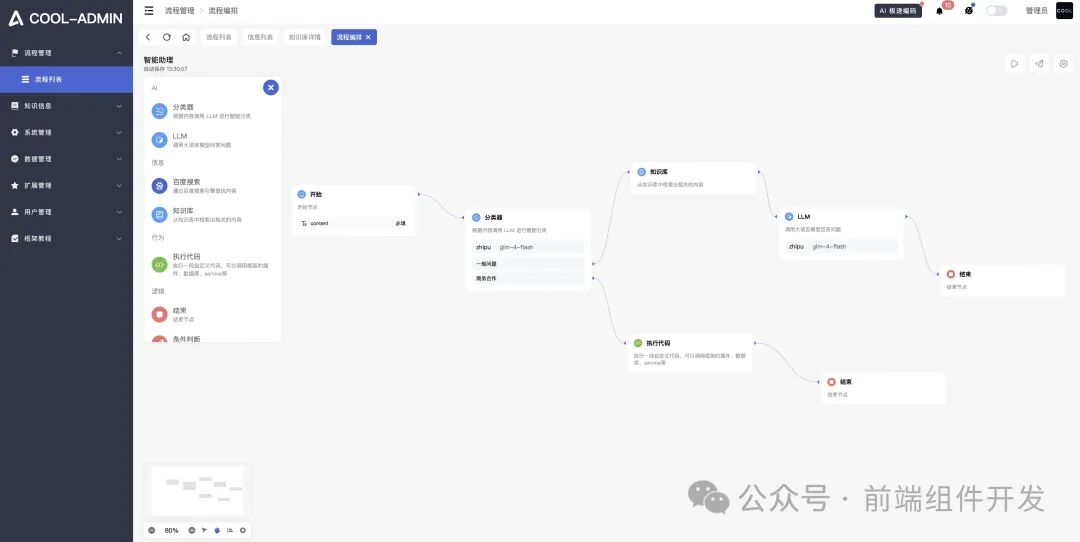This screenshot has width=1080, height=542.
Task: Click the 流程管理 breadcrumb
Action: click(179, 10)
